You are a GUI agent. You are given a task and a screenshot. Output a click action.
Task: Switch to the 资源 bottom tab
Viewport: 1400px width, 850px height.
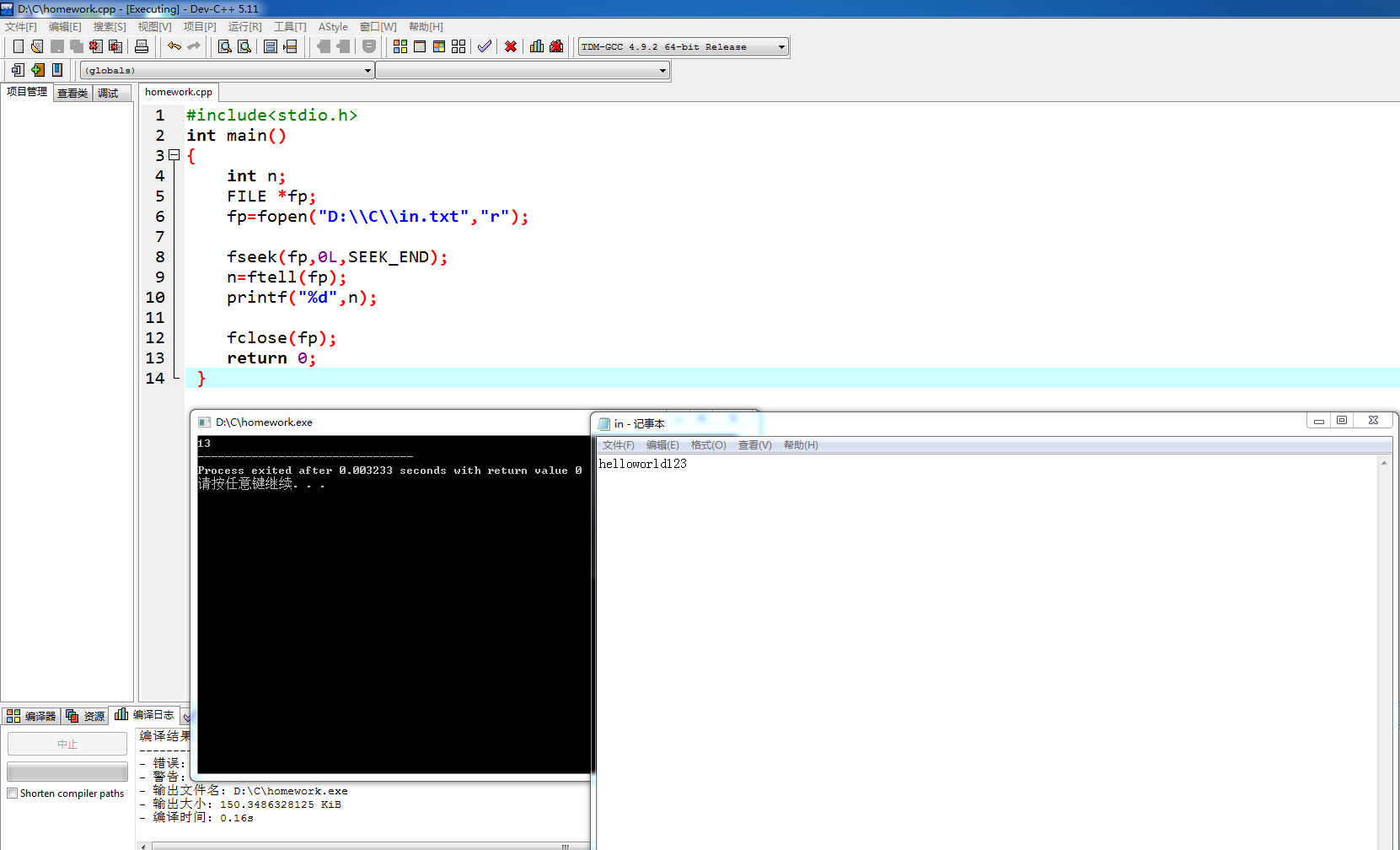(x=85, y=716)
